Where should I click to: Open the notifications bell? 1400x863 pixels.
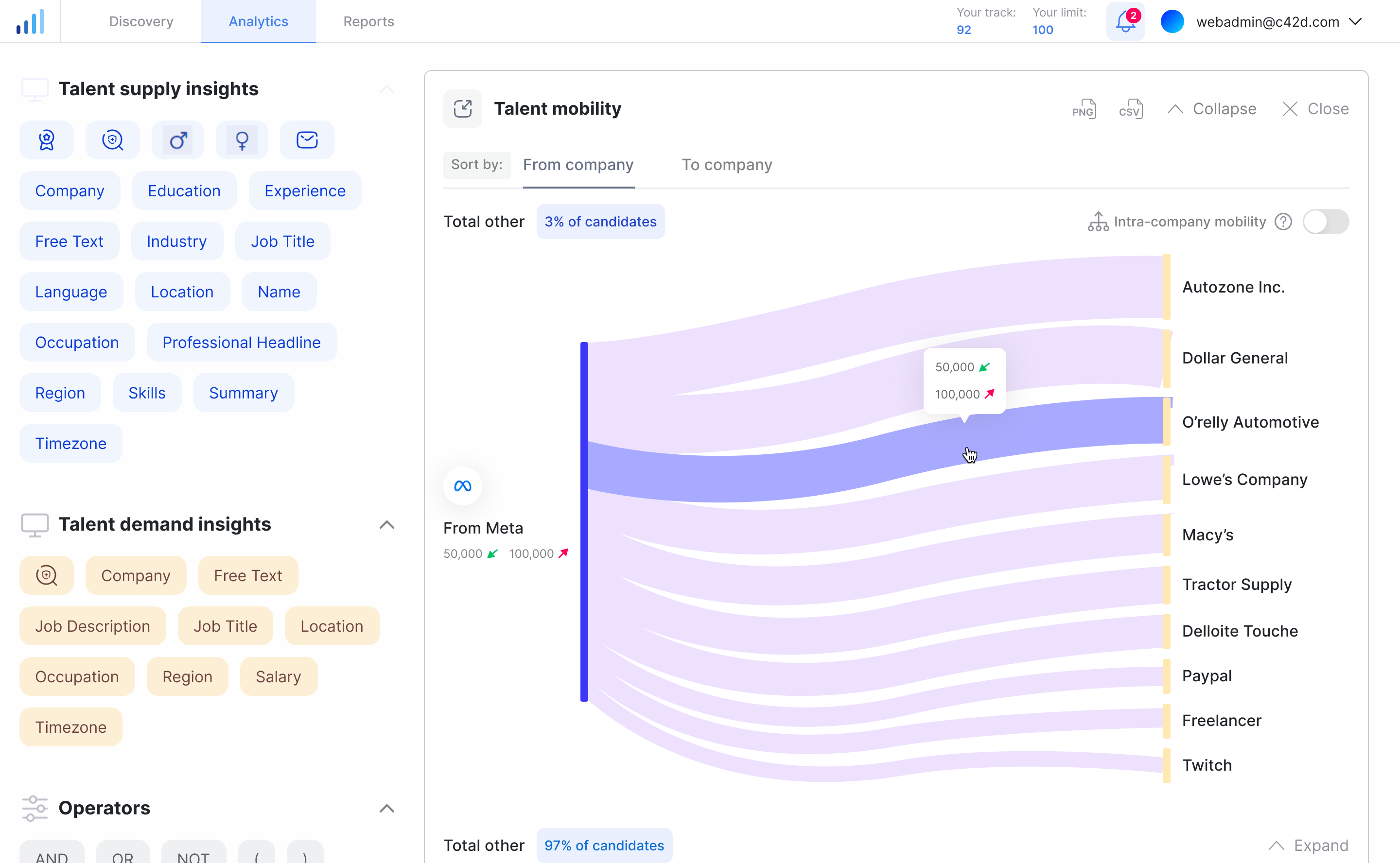coord(1125,22)
